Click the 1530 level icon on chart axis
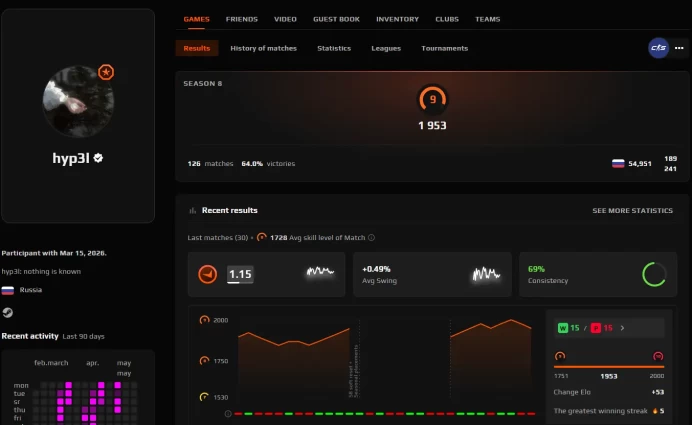Viewport: 692px width, 425px height. point(204,397)
